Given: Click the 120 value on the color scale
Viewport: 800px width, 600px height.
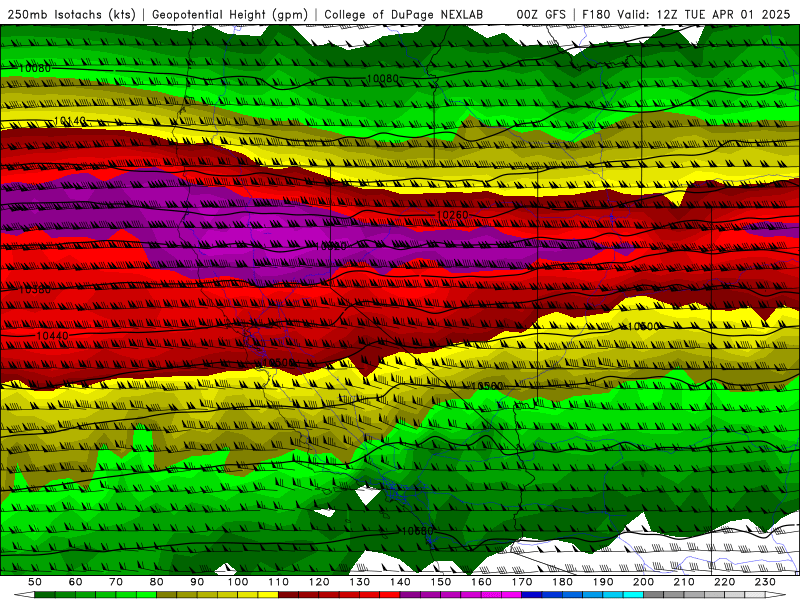Looking at the screenshot, I should 319,582.
